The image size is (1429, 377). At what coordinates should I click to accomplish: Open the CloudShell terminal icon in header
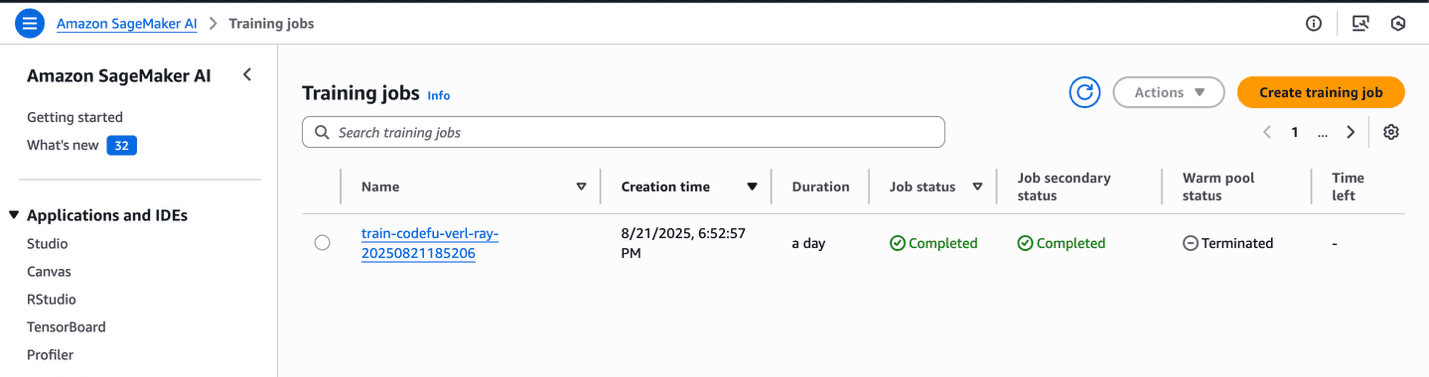tap(1360, 23)
